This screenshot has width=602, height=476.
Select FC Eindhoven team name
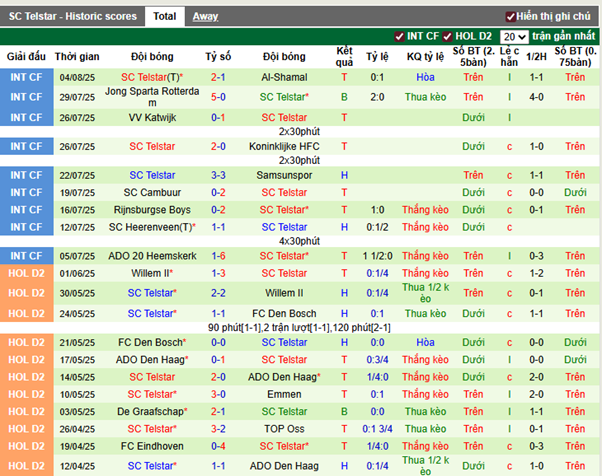[152, 446]
